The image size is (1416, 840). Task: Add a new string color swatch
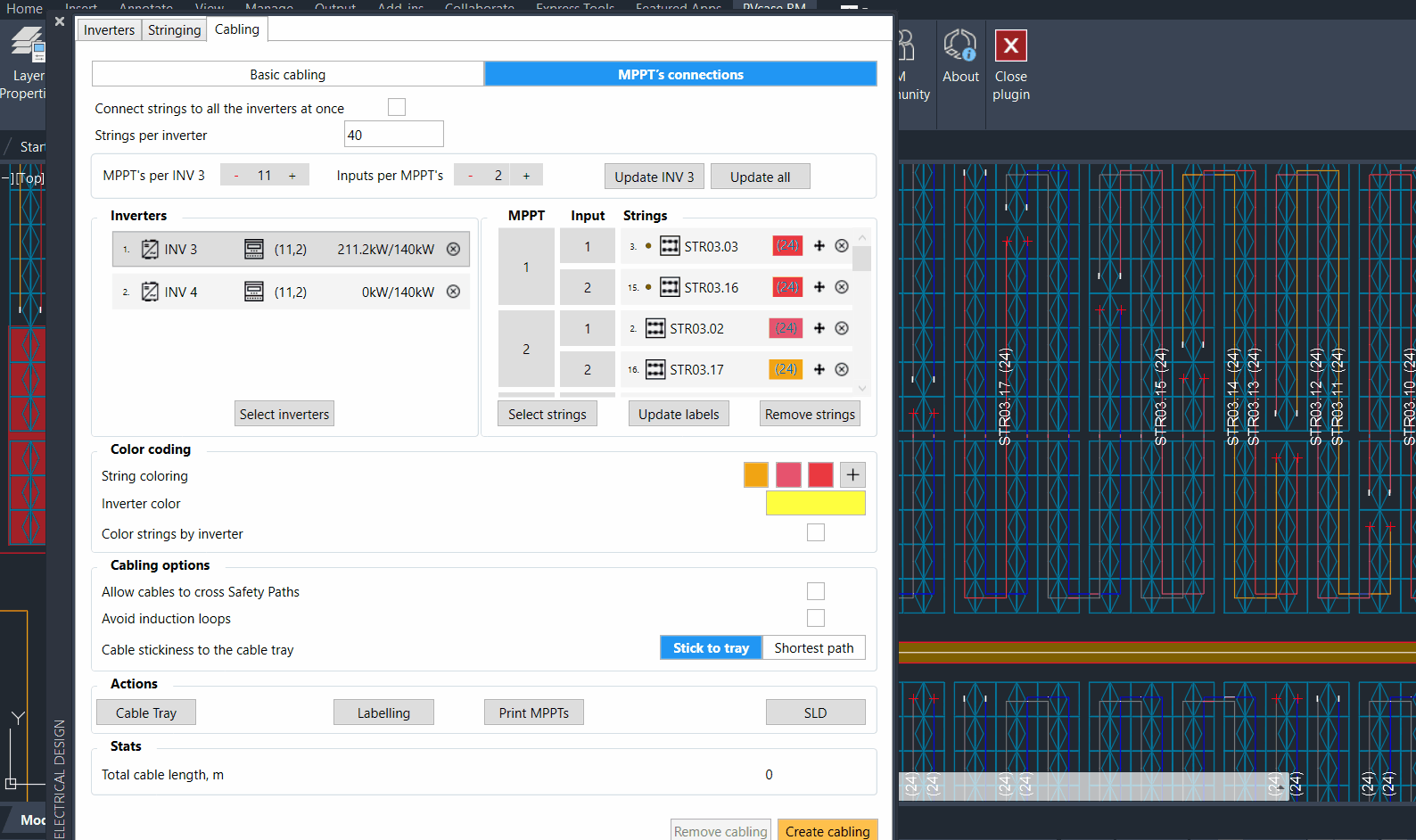pos(852,475)
